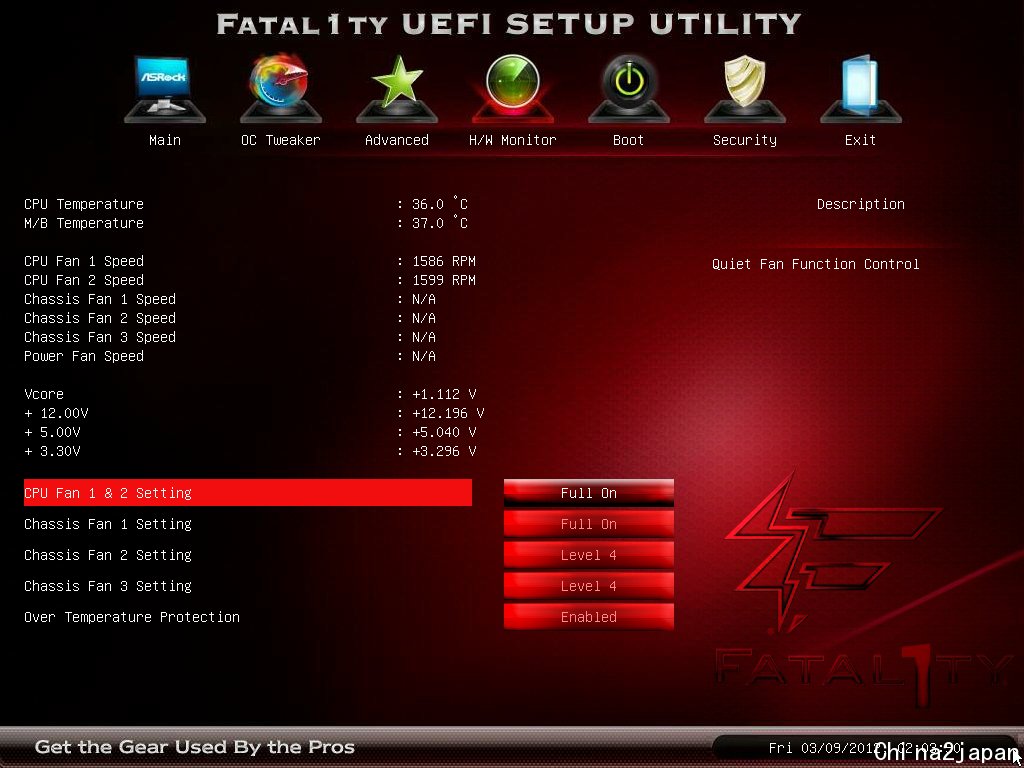Click the '+ 5.00V' label
Screen dimensions: 1024x768
point(52,432)
